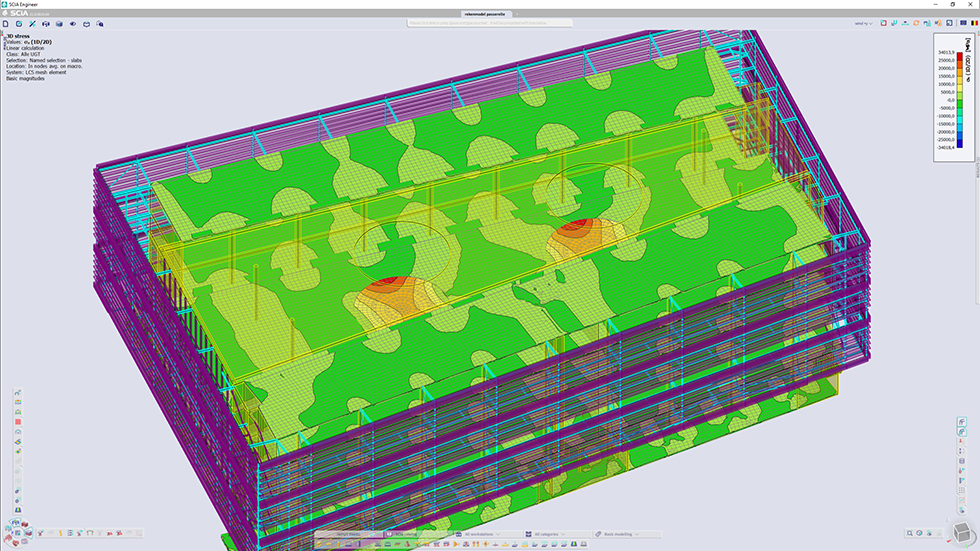Click the New project icon

(x=7, y=23)
